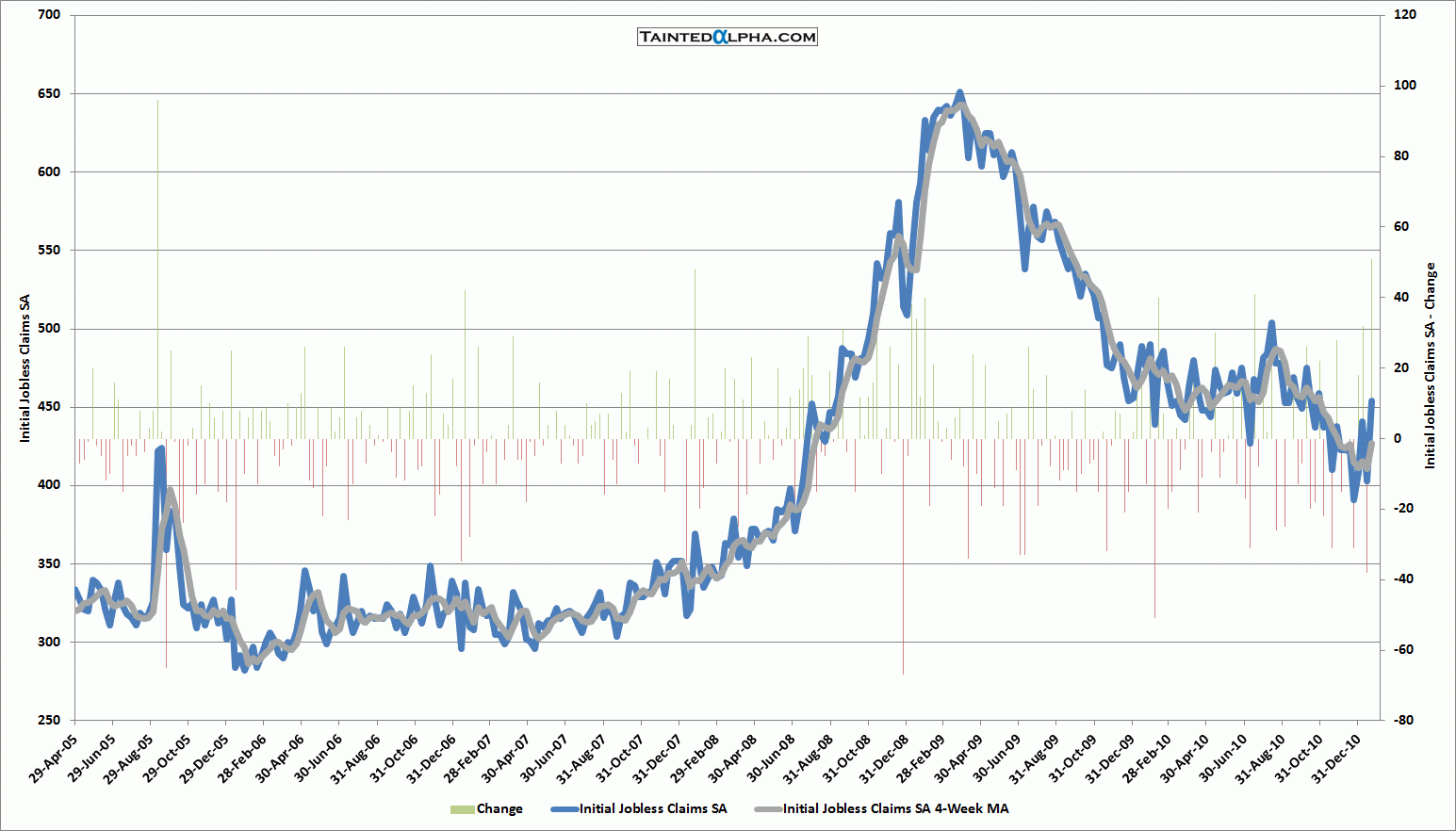Viewport: 1456px width, 831px height.
Task: Click the 29-Apr-05 date label
Action: 52,759
